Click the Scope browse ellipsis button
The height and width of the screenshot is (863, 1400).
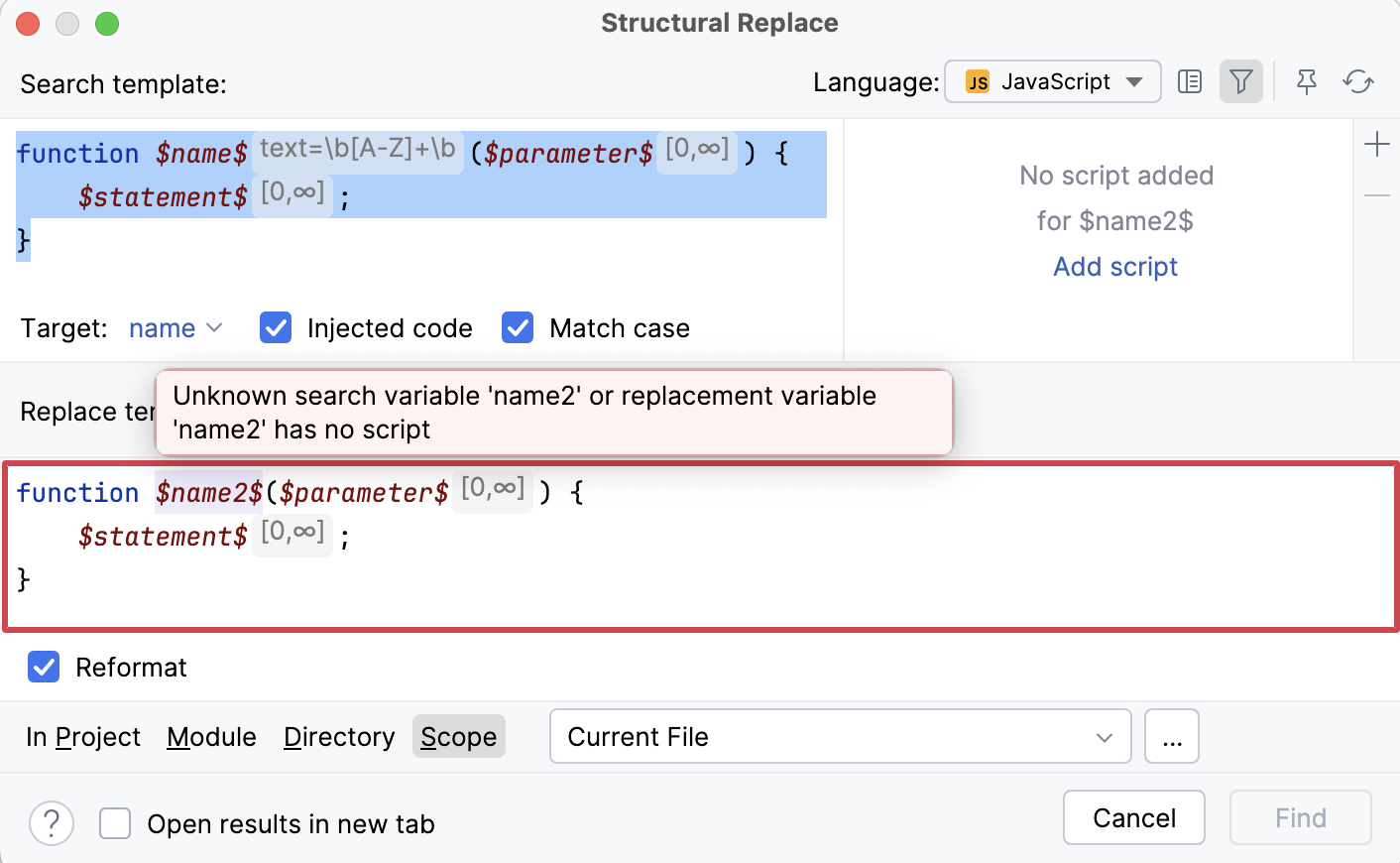(1172, 736)
